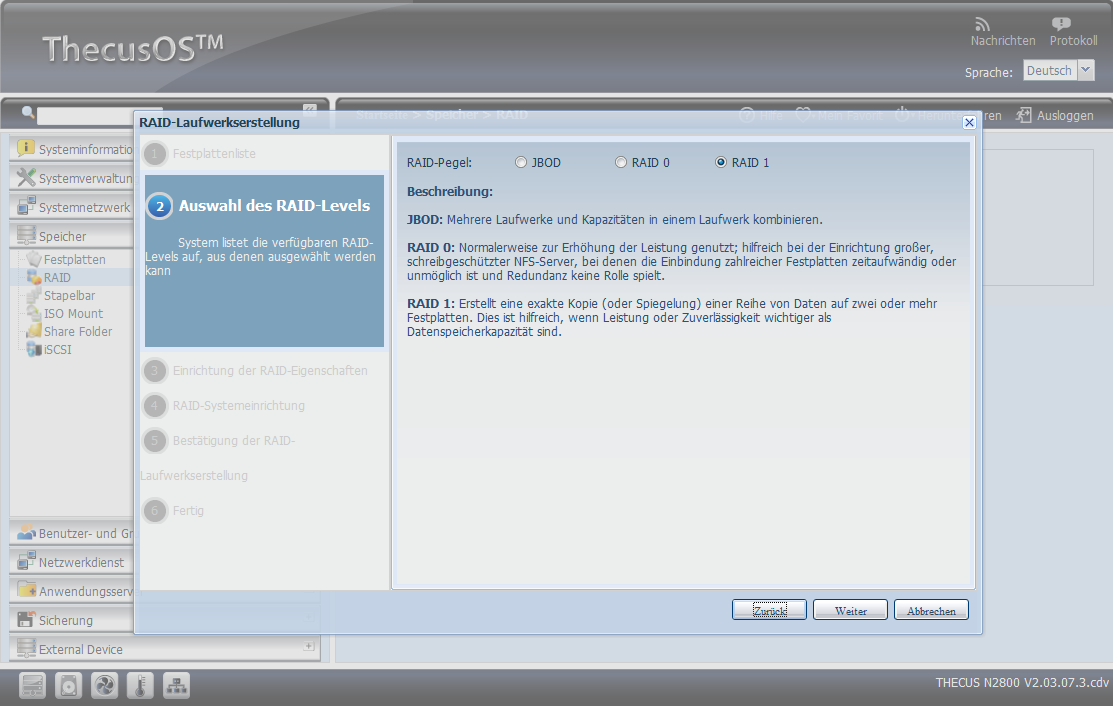Select Stapelbar in the Speicher tree
Screen dimensions: 1113x706
point(70,295)
